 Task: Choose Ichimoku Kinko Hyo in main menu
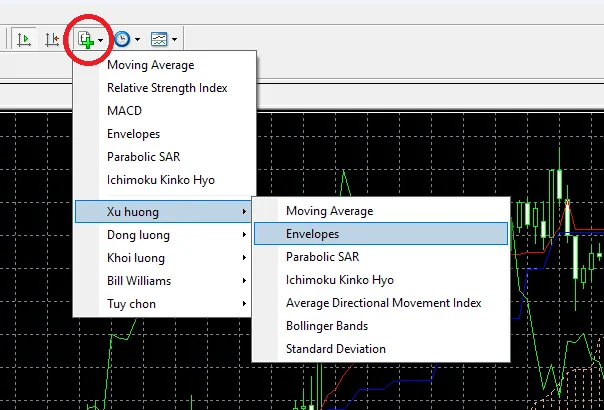point(165,180)
